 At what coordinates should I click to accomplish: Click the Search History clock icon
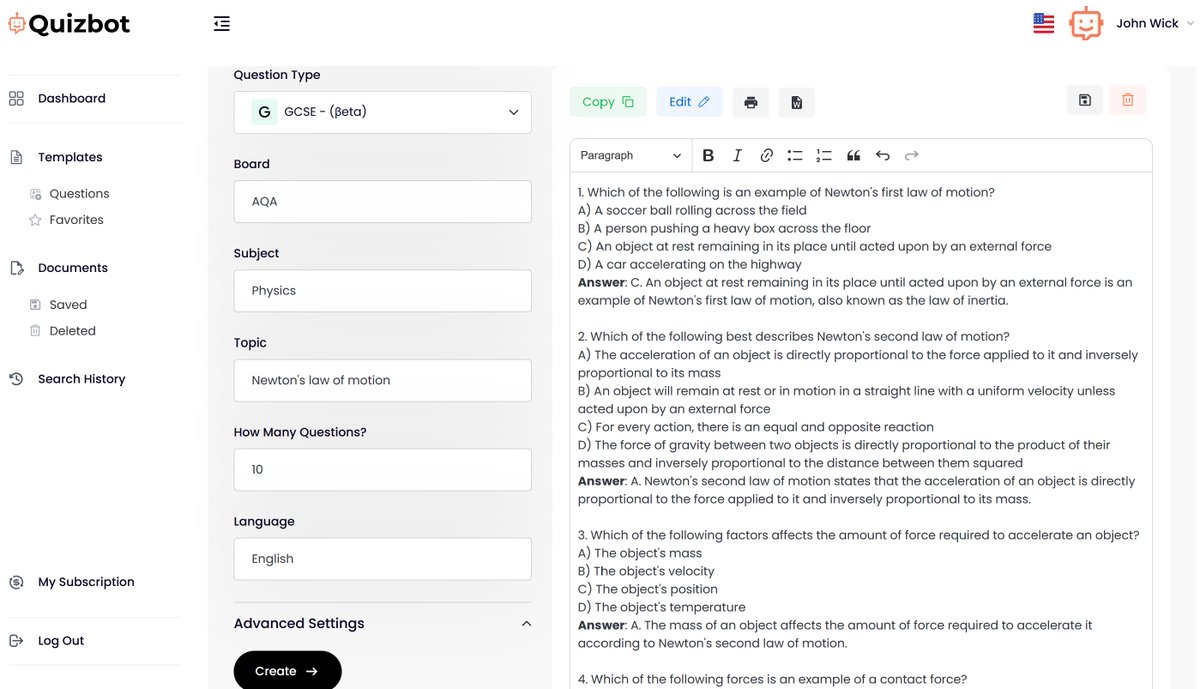(16, 379)
